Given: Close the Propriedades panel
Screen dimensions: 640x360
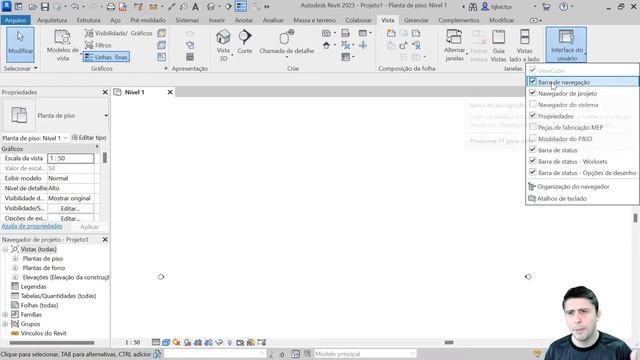Looking at the screenshot, I should pyautogui.click(x=105, y=93).
